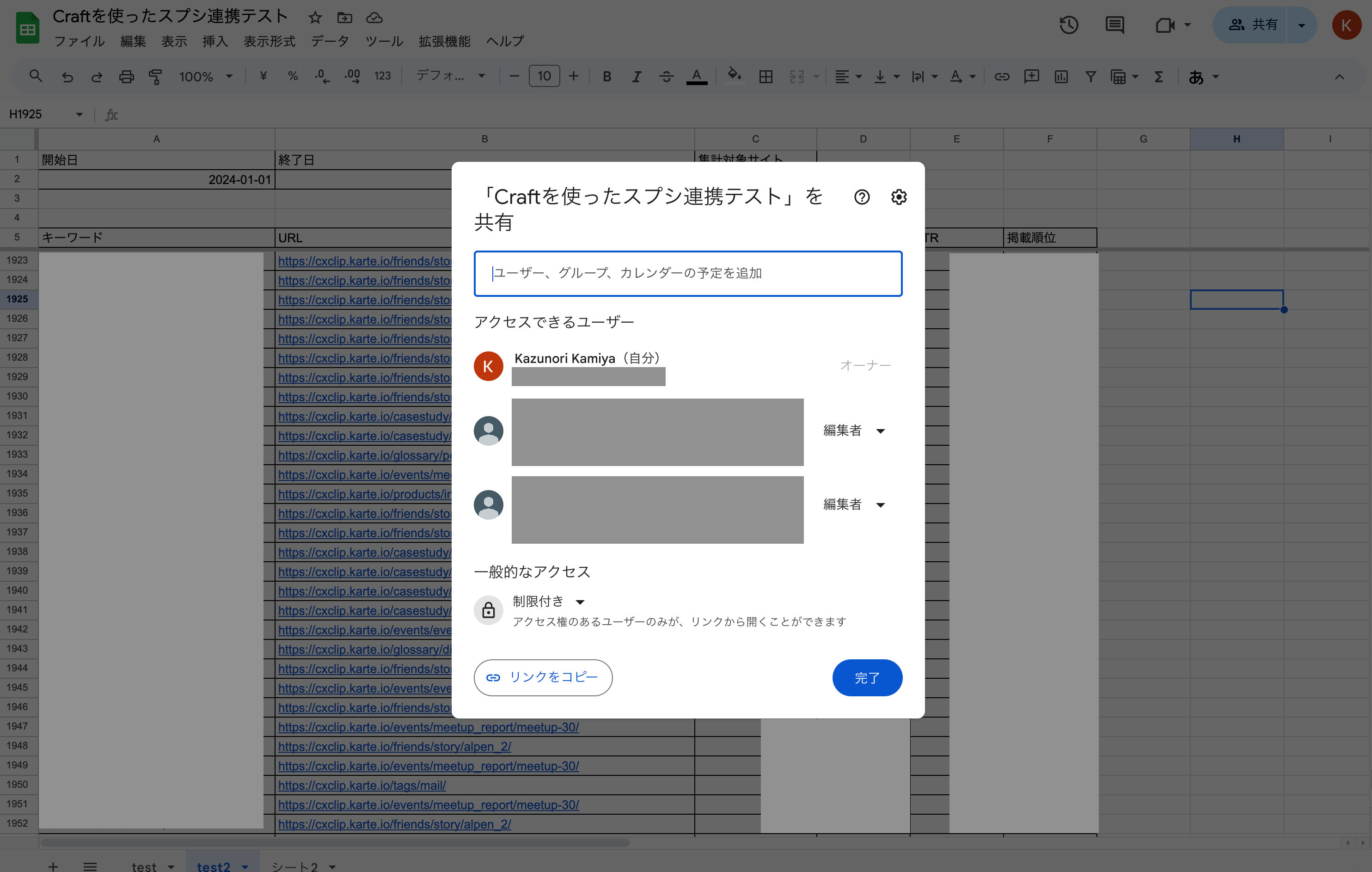The width and height of the screenshot is (1372, 872).
Task: Decrease decimal places
Action: point(322,76)
